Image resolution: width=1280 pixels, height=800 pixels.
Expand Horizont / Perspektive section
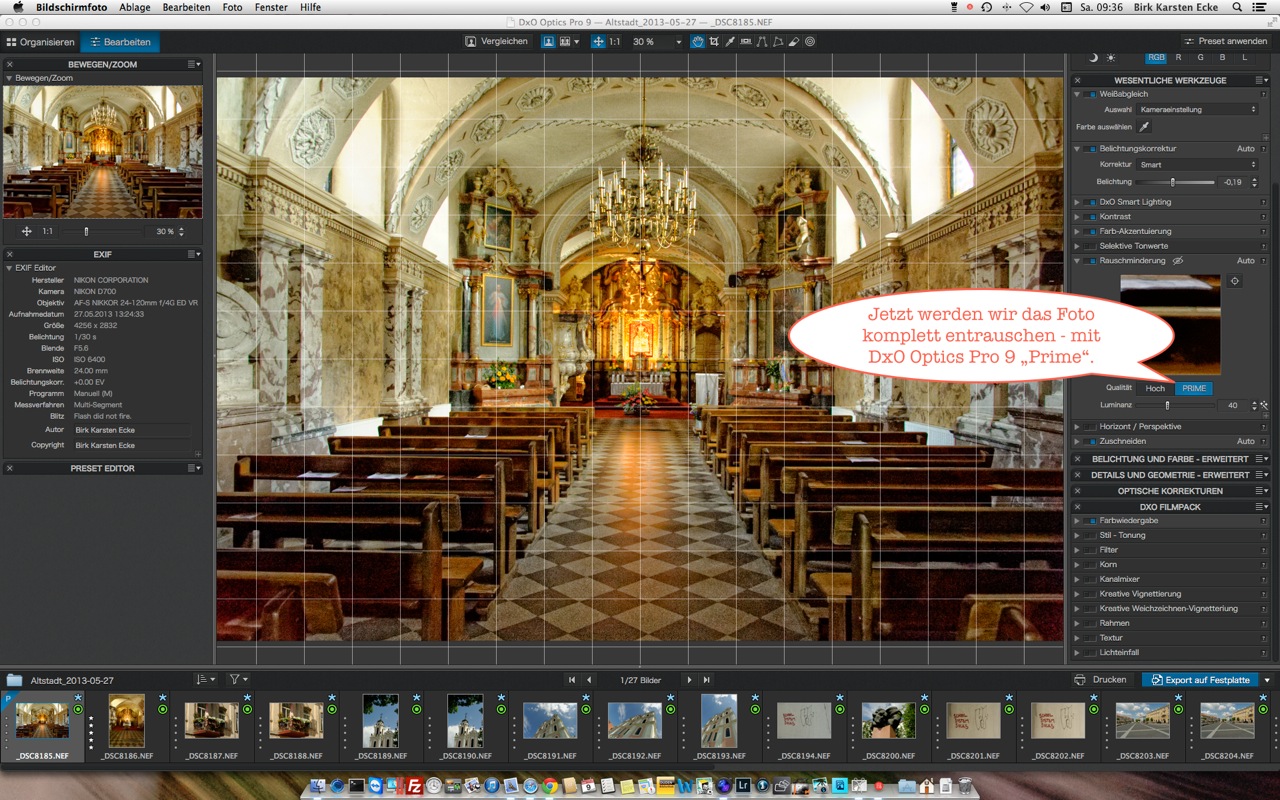(x=1077, y=426)
